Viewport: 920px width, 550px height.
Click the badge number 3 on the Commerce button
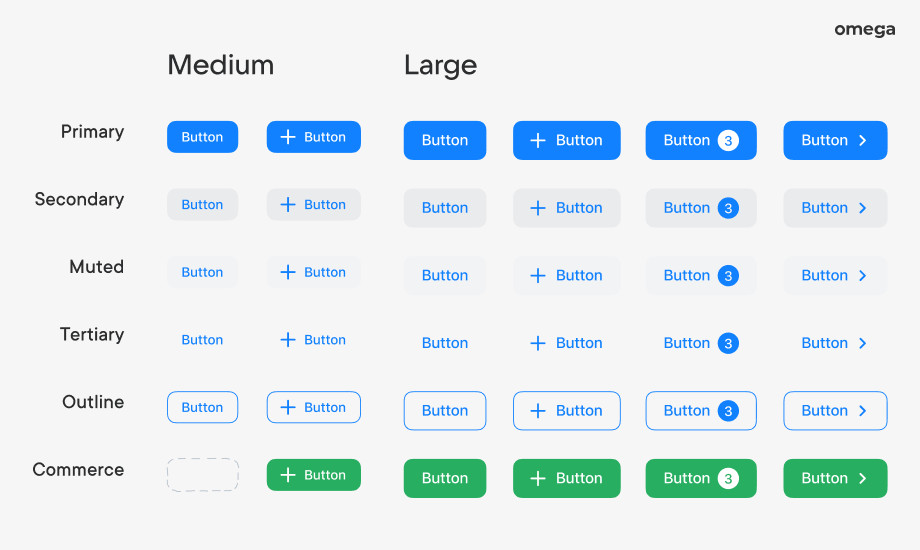pyautogui.click(x=728, y=479)
